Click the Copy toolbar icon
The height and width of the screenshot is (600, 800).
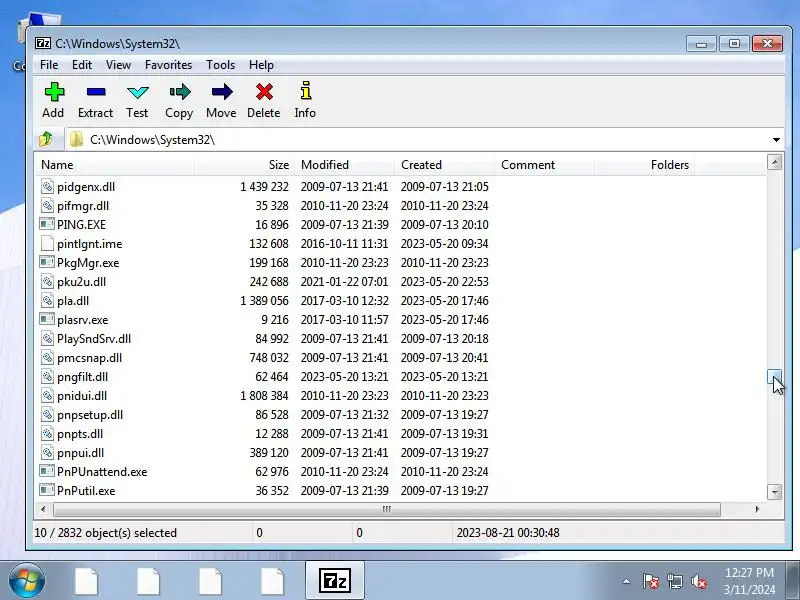pyautogui.click(x=180, y=92)
